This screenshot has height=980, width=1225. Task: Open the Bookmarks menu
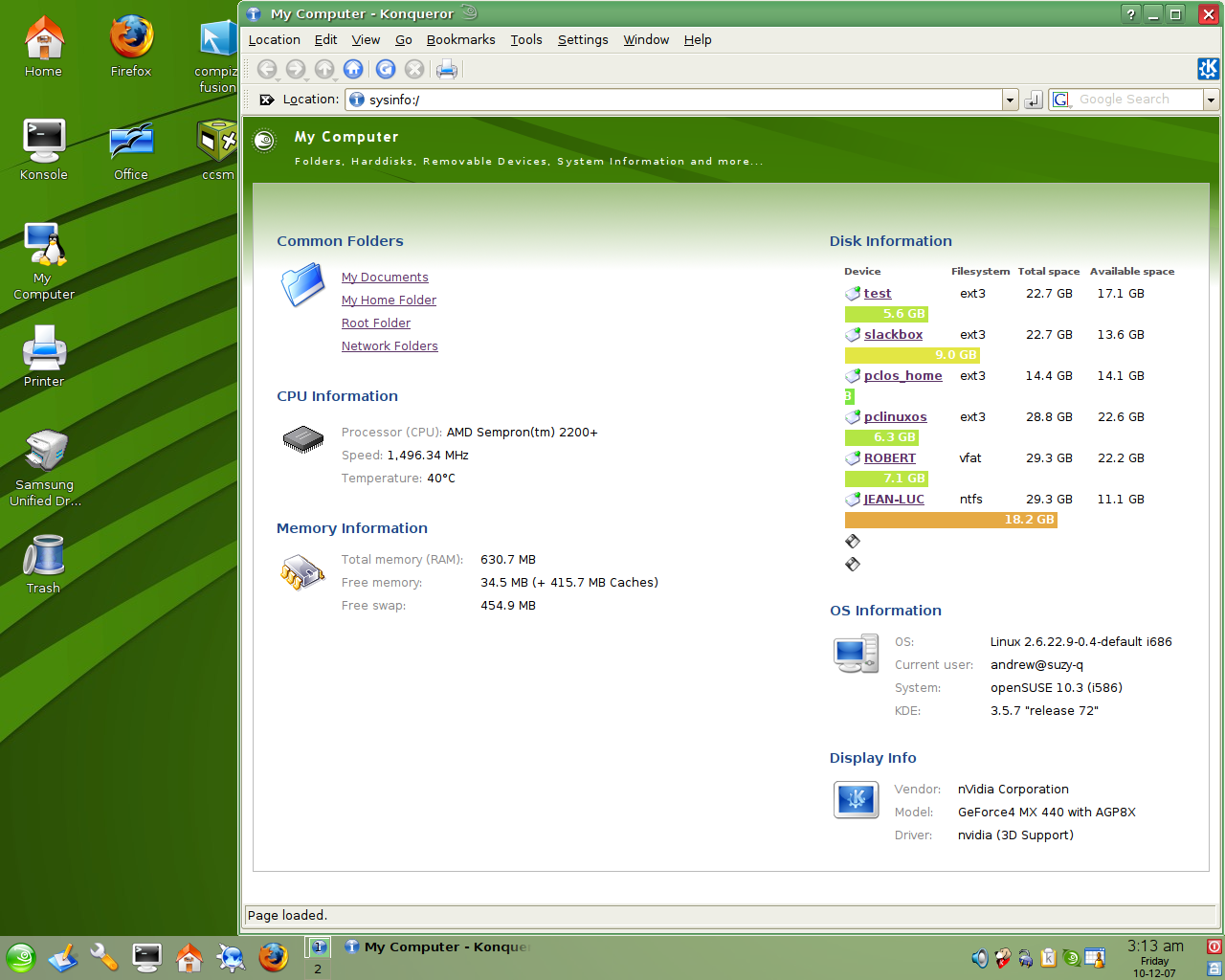(x=461, y=39)
